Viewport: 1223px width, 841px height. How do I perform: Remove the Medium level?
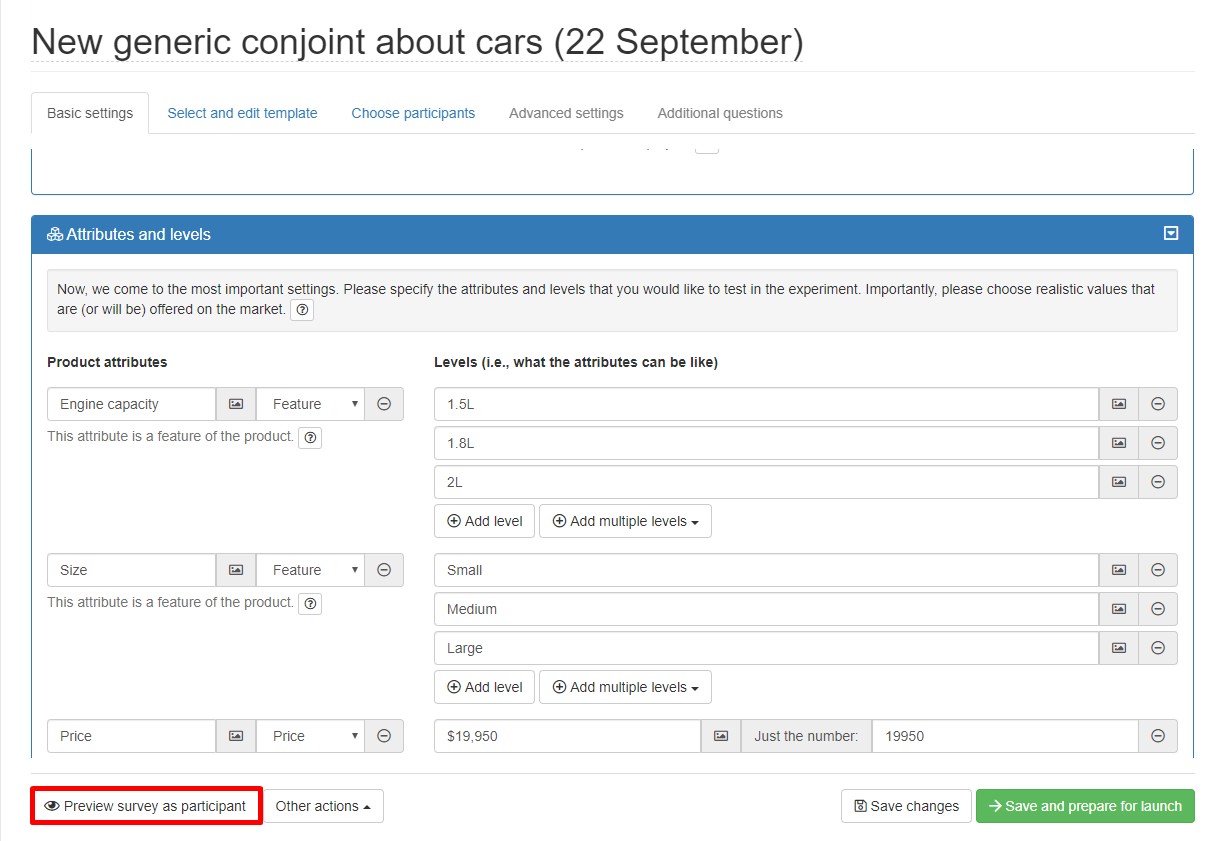1158,609
